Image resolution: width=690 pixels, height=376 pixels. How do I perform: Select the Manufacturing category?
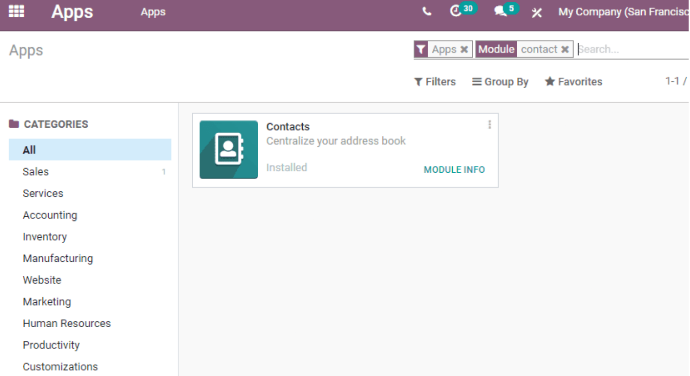pyautogui.click(x=90, y=258)
